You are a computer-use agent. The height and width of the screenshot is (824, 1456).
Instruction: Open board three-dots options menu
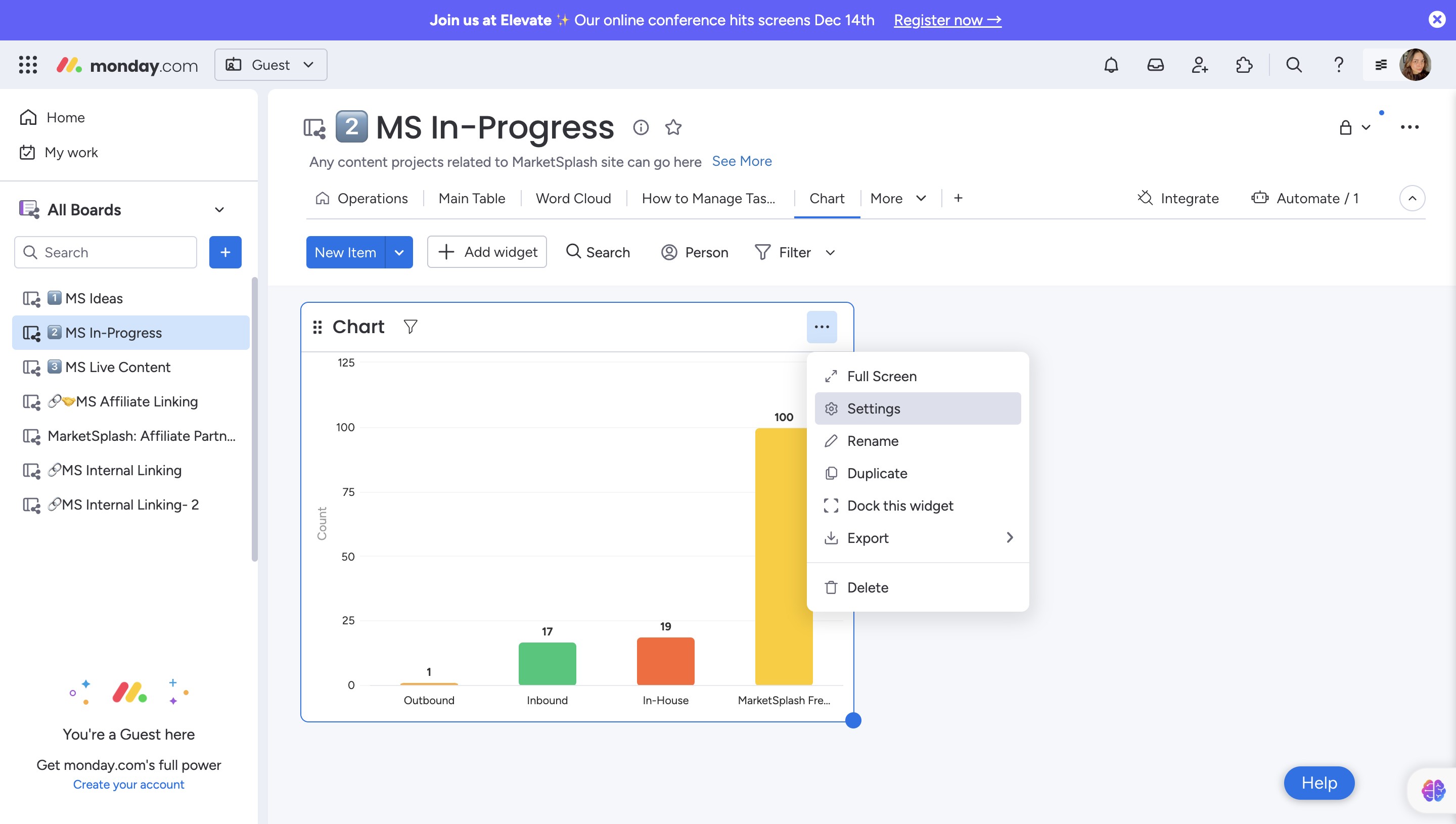(x=1409, y=127)
